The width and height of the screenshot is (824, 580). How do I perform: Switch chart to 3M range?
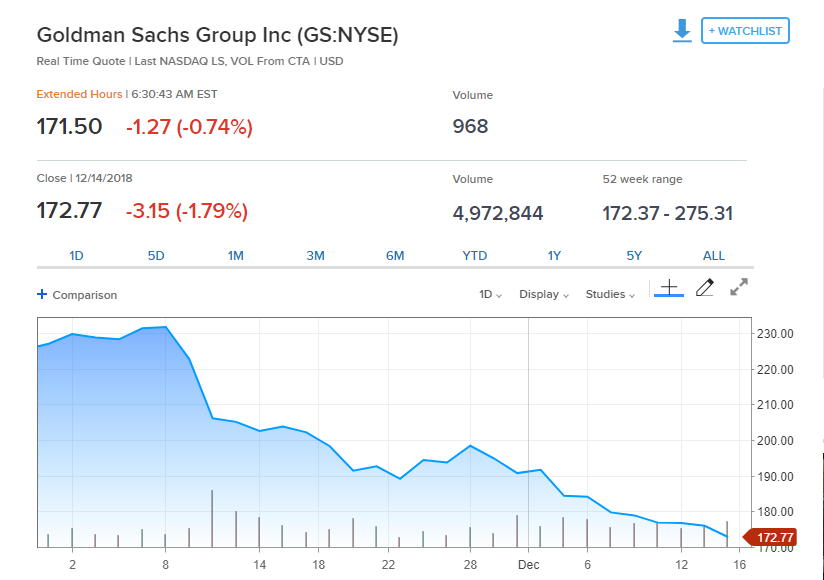[315, 256]
